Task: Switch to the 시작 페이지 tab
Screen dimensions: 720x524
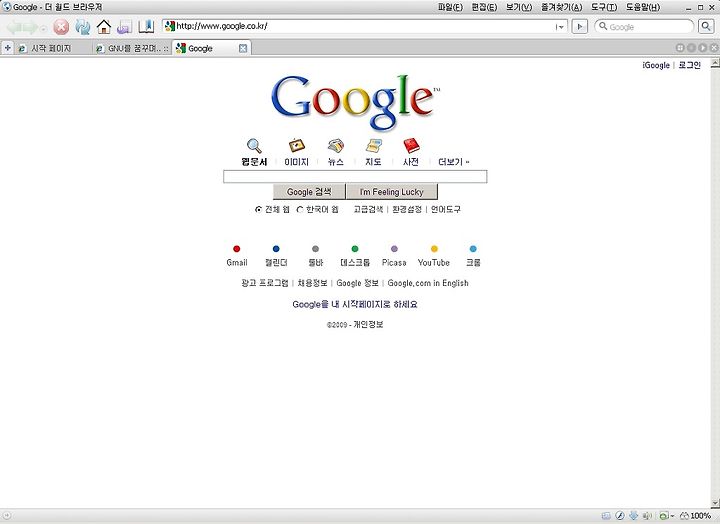Action: [51, 48]
